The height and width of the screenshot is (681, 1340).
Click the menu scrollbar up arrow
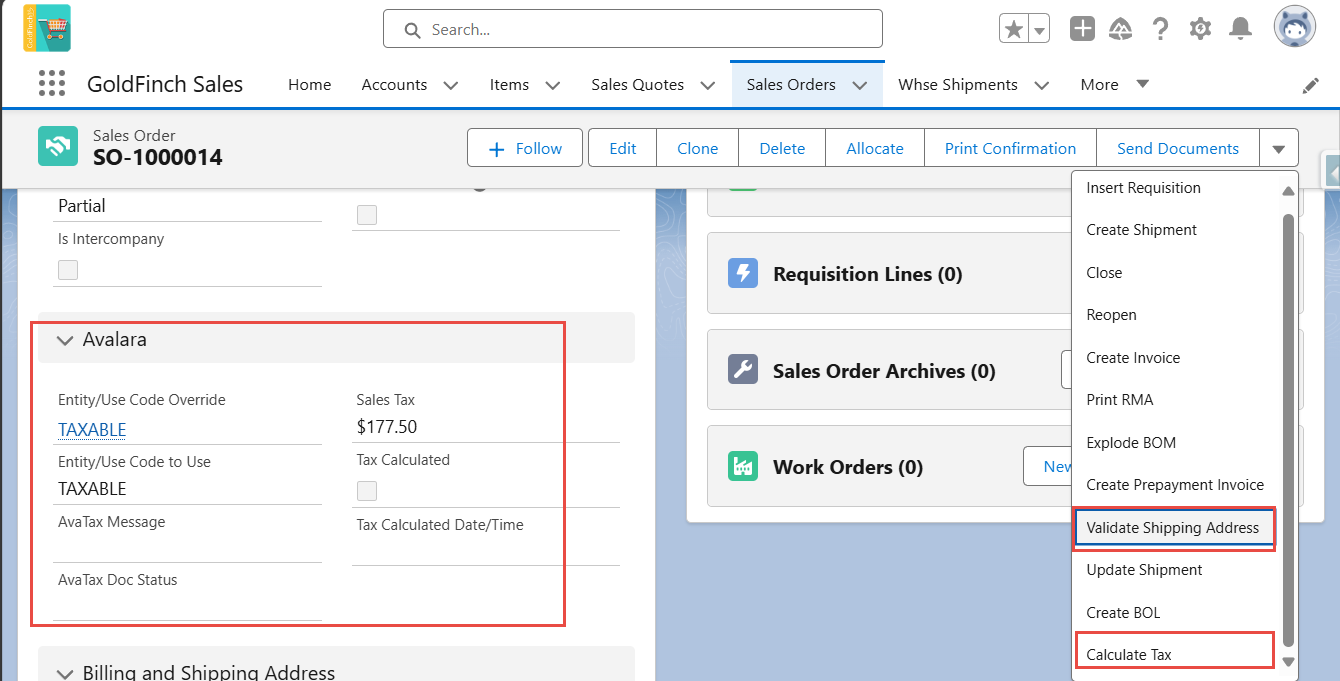click(1288, 191)
